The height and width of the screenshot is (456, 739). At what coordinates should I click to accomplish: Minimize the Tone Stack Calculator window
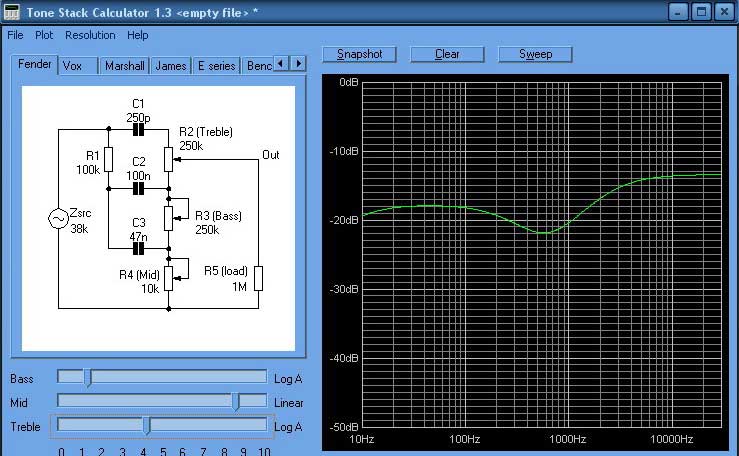coord(678,12)
